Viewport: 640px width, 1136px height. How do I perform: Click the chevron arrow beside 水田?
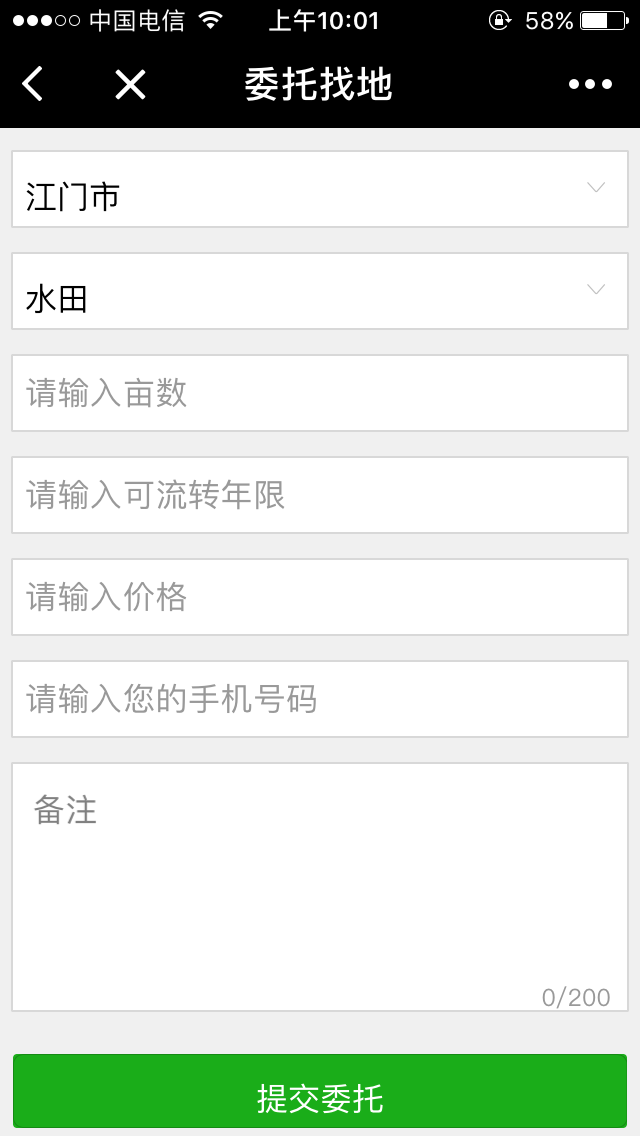(596, 290)
